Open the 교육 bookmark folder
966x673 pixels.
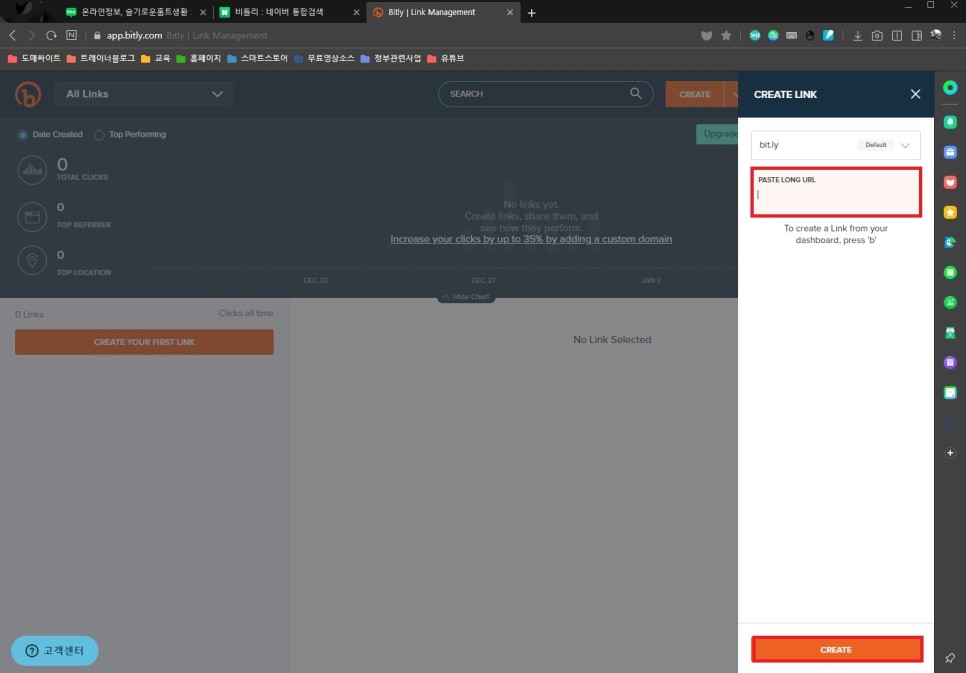click(x=156, y=59)
